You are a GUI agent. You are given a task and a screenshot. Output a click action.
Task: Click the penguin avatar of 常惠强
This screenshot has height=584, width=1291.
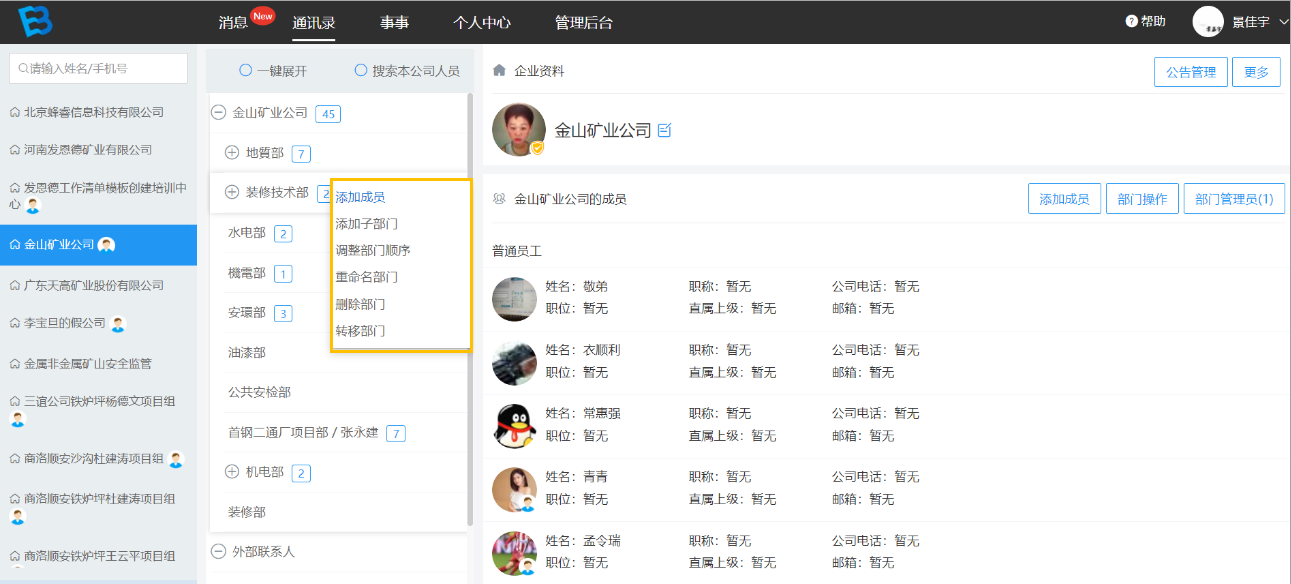(x=515, y=425)
